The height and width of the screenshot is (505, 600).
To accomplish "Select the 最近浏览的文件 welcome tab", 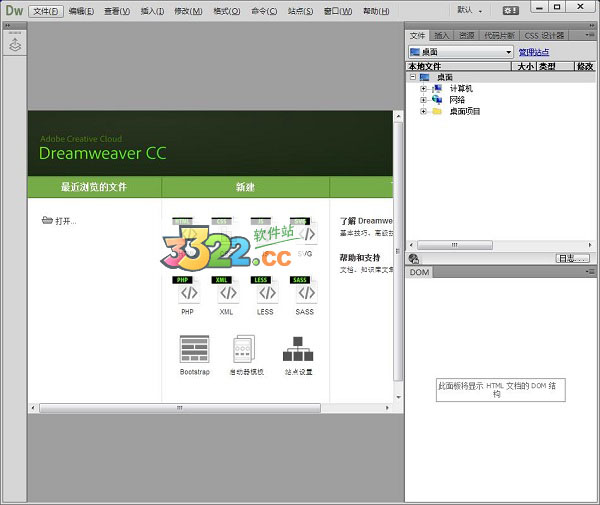I will tap(94, 187).
